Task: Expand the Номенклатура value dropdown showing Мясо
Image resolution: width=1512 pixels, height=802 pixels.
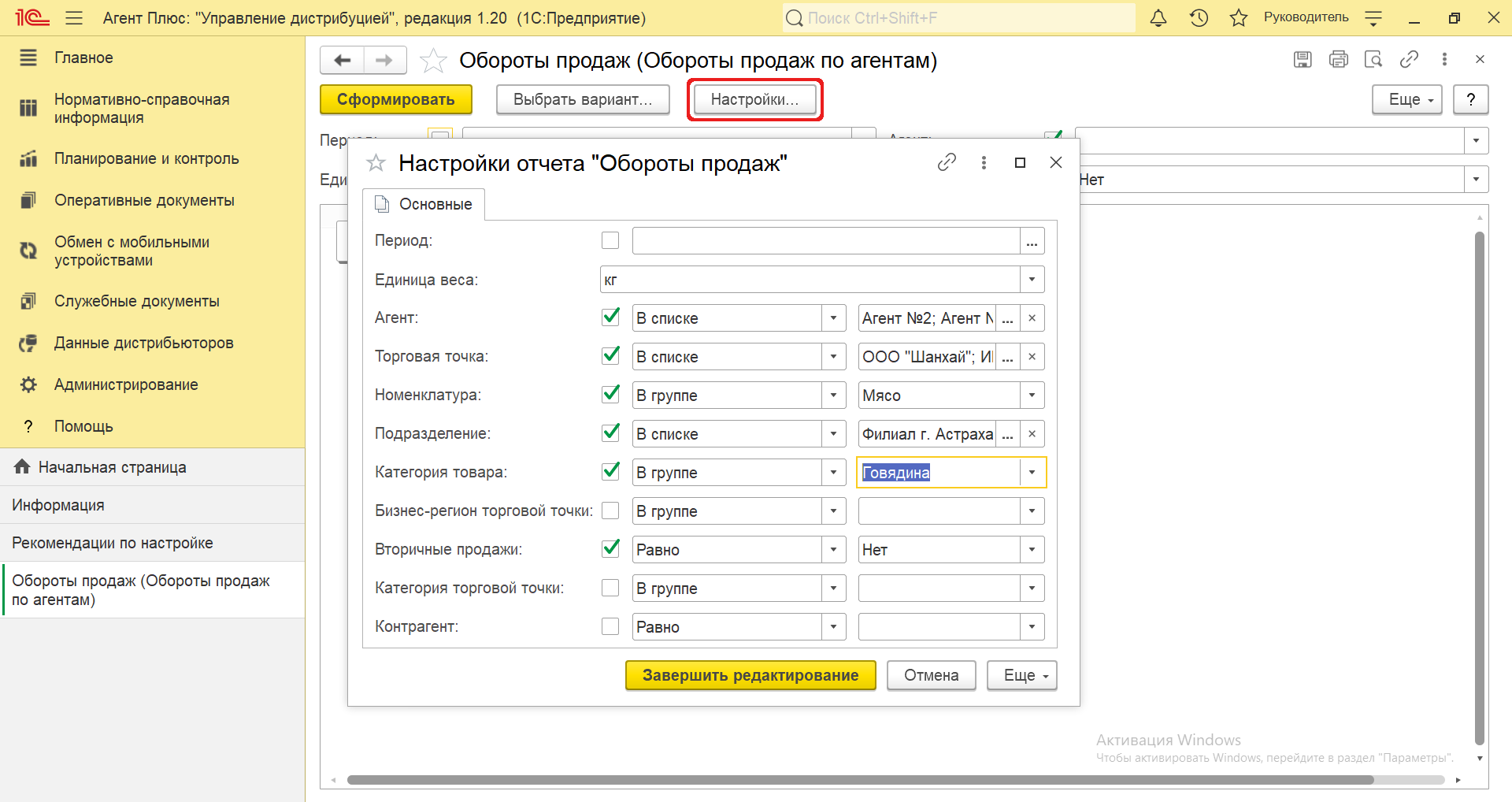Action: [x=1032, y=395]
